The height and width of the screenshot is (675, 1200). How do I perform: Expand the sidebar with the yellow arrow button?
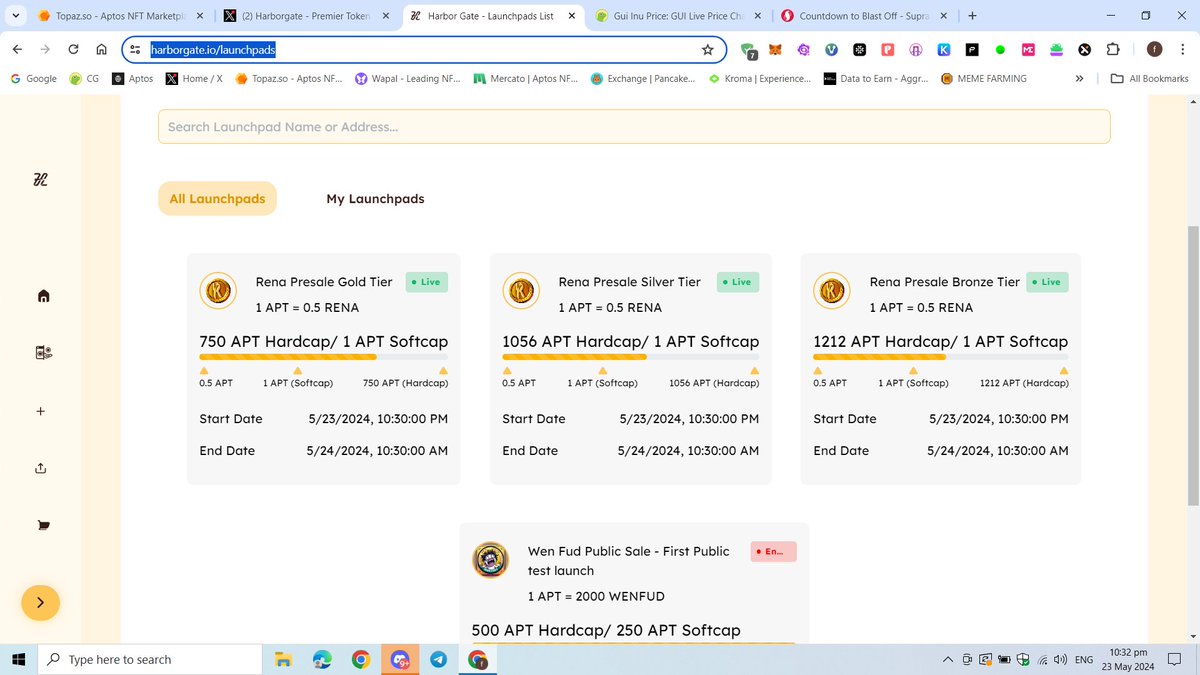[x=40, y=603]
